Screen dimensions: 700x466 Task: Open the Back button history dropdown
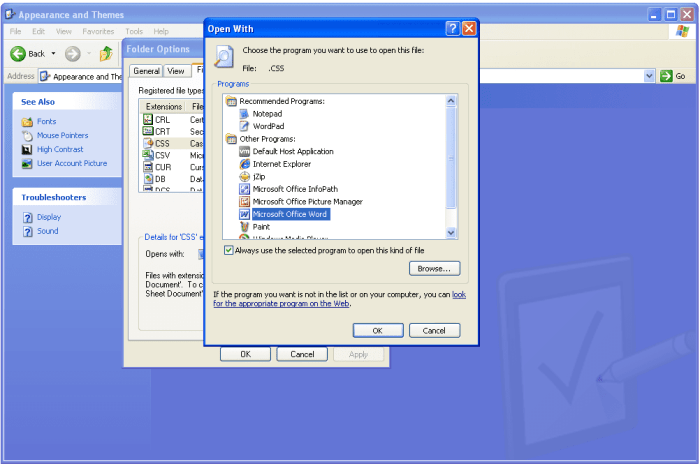point(53,54)
